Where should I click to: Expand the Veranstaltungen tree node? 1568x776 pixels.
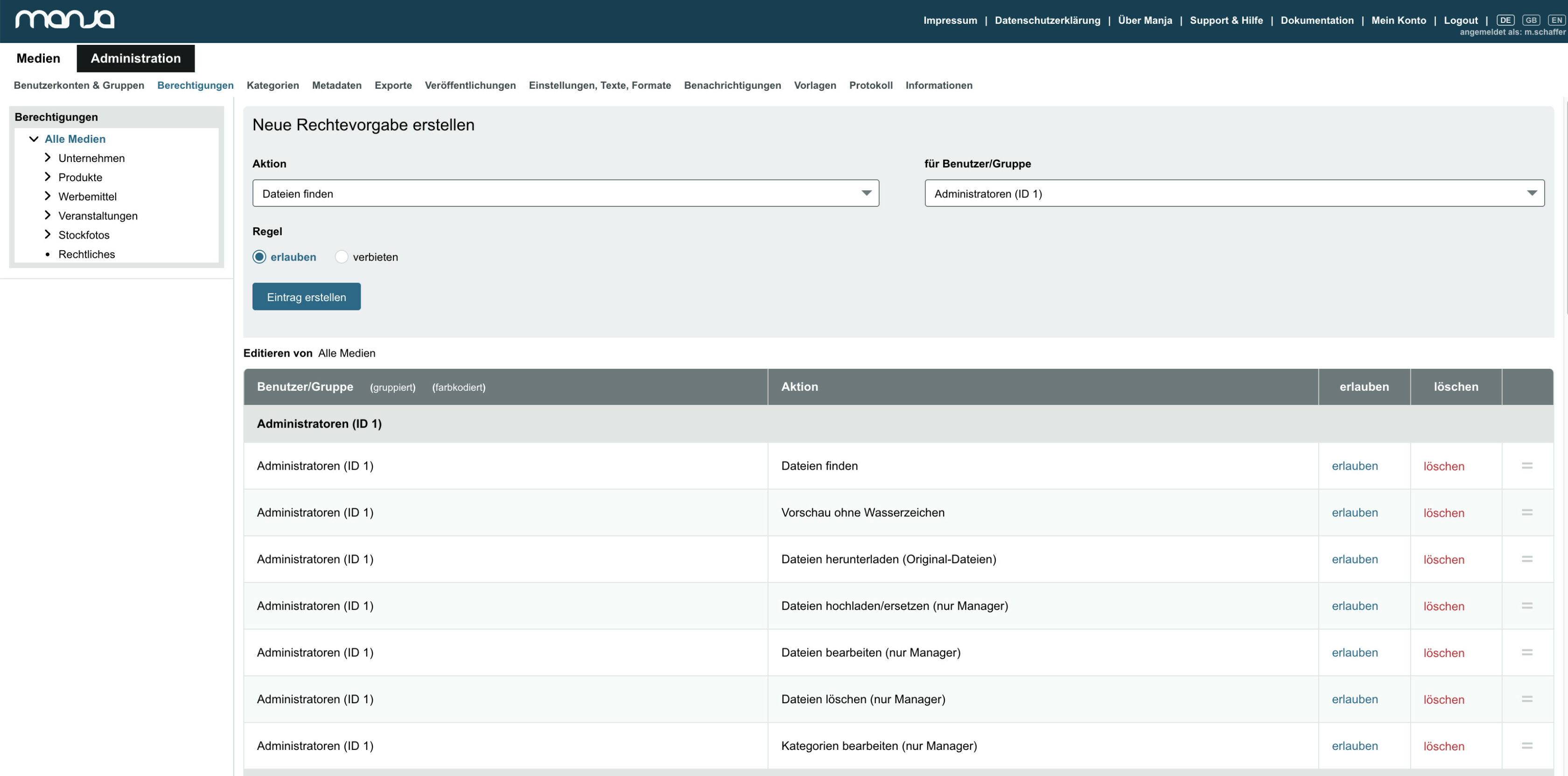click(48, 215)
